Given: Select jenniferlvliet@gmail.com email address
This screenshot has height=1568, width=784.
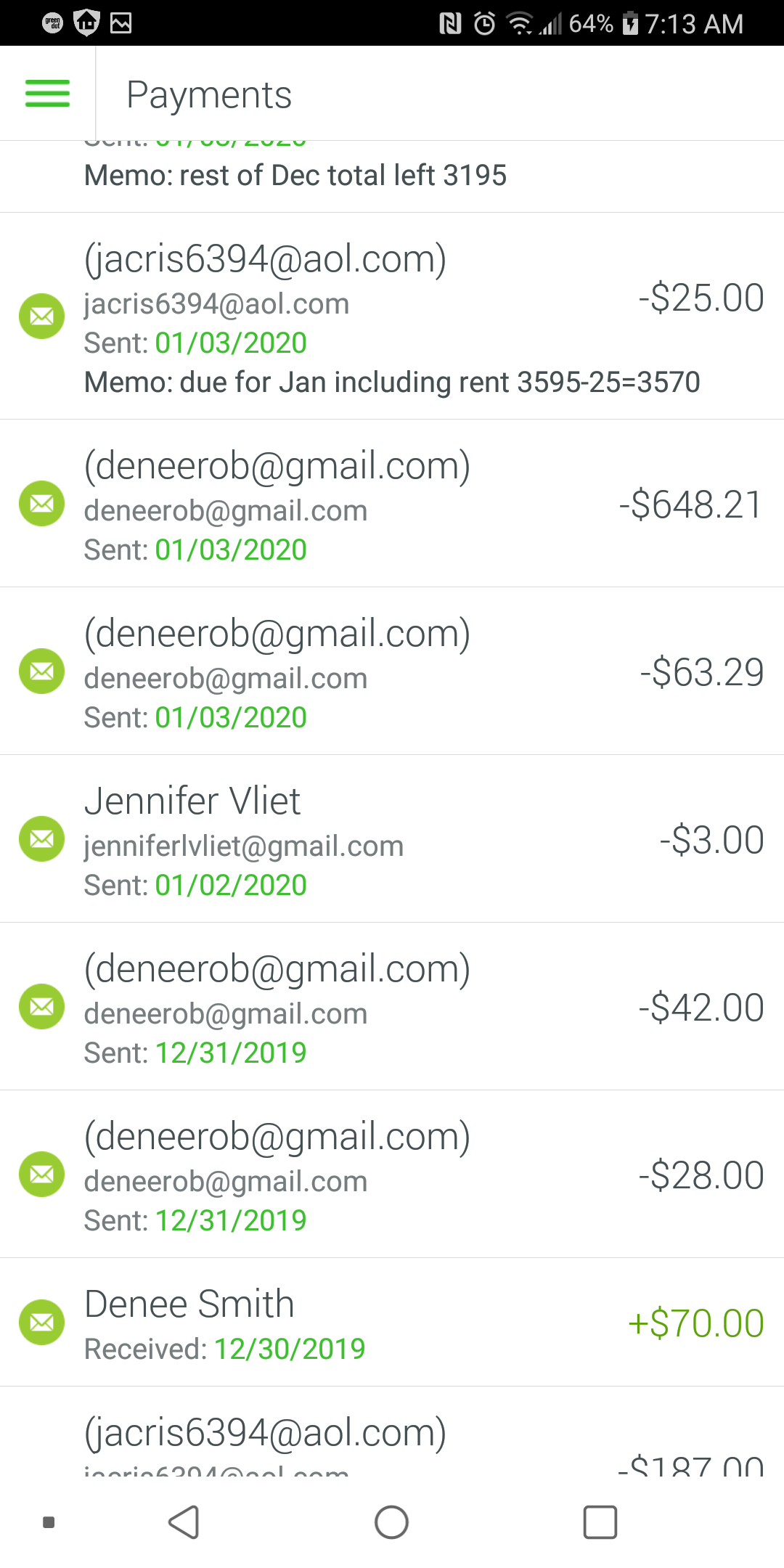Looking at the screenshot, I should (244, 846).
